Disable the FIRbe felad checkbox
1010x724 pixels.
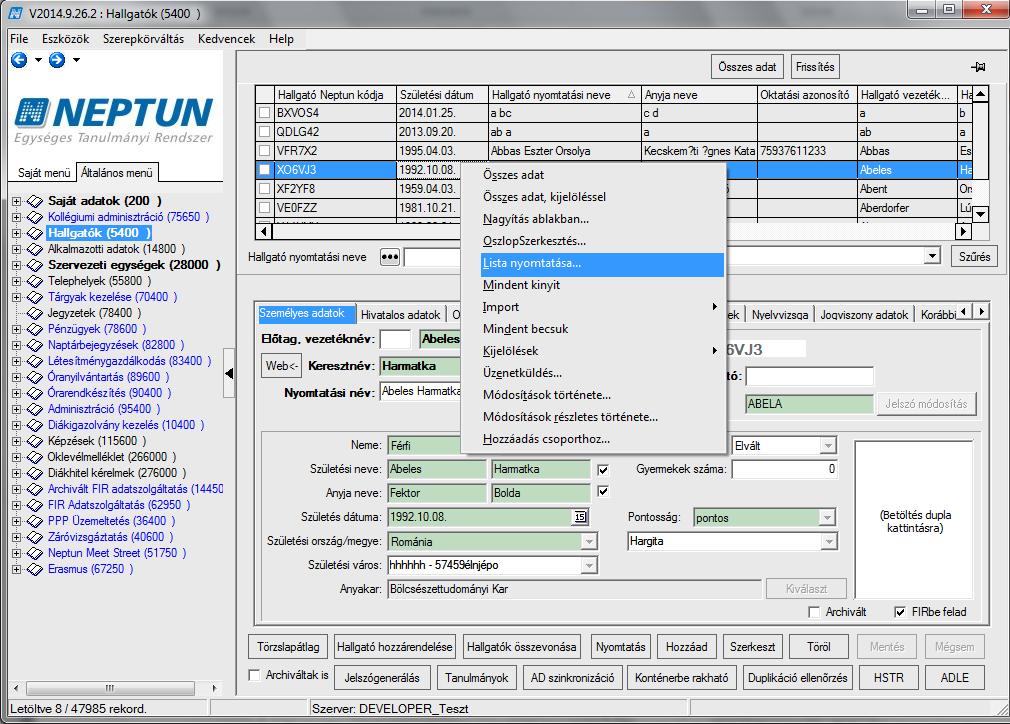click(x=900, y=612)
